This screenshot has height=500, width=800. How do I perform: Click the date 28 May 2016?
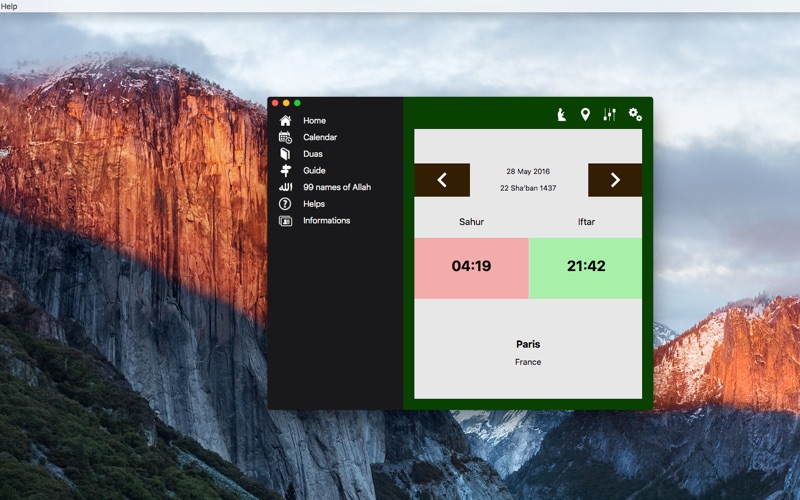[528, 171]
